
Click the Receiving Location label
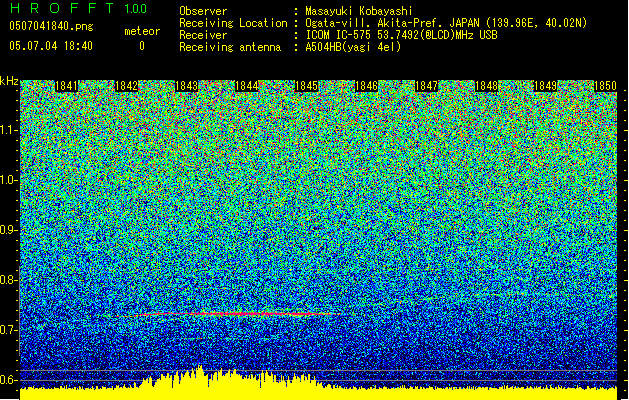233,23
